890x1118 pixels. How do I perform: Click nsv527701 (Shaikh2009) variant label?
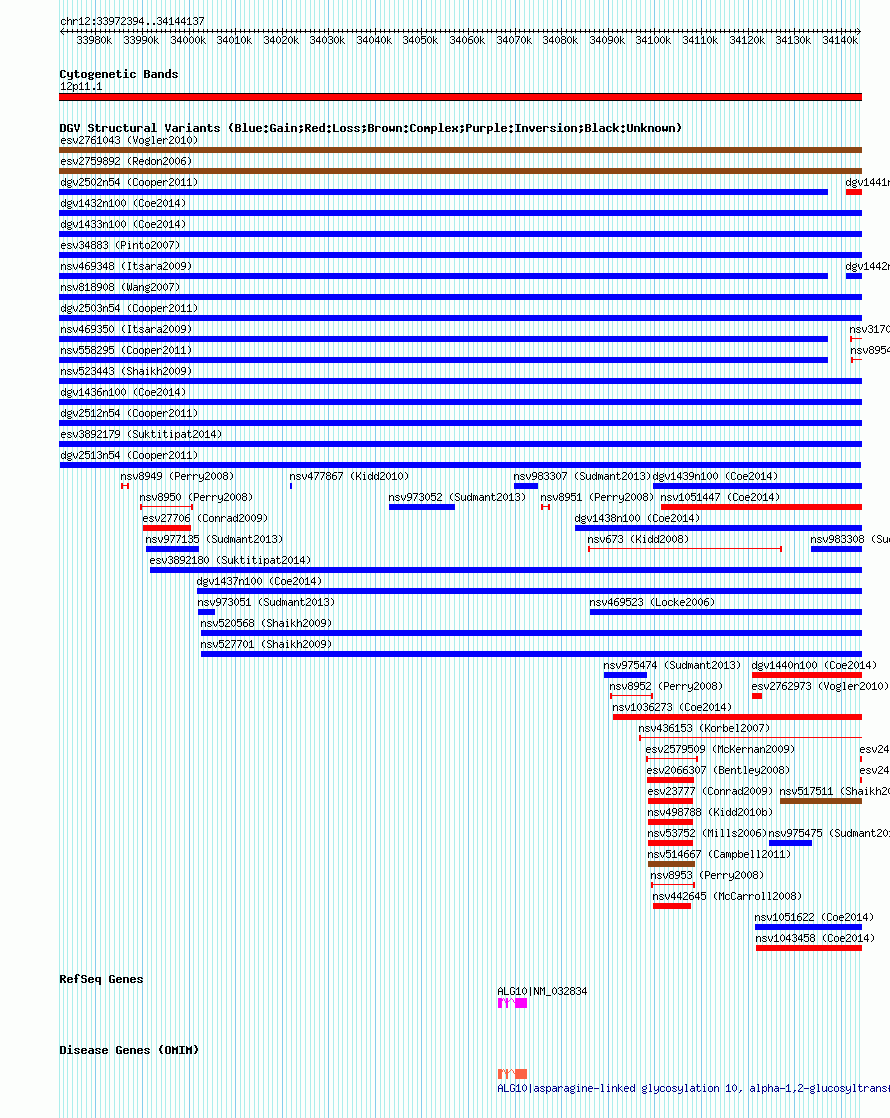tap(266, 645)
